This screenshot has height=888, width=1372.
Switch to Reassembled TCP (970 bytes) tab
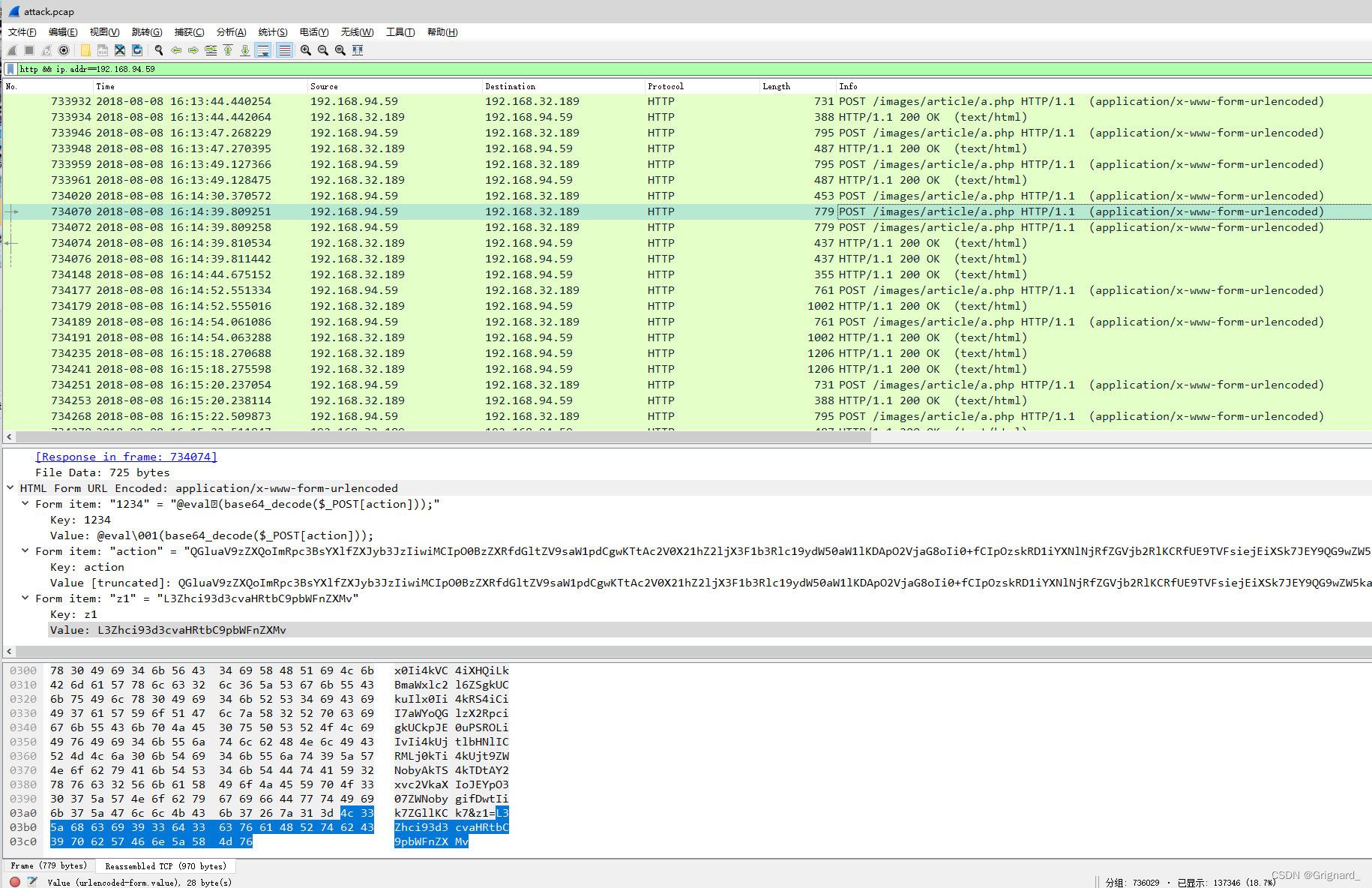click(166, 866)
